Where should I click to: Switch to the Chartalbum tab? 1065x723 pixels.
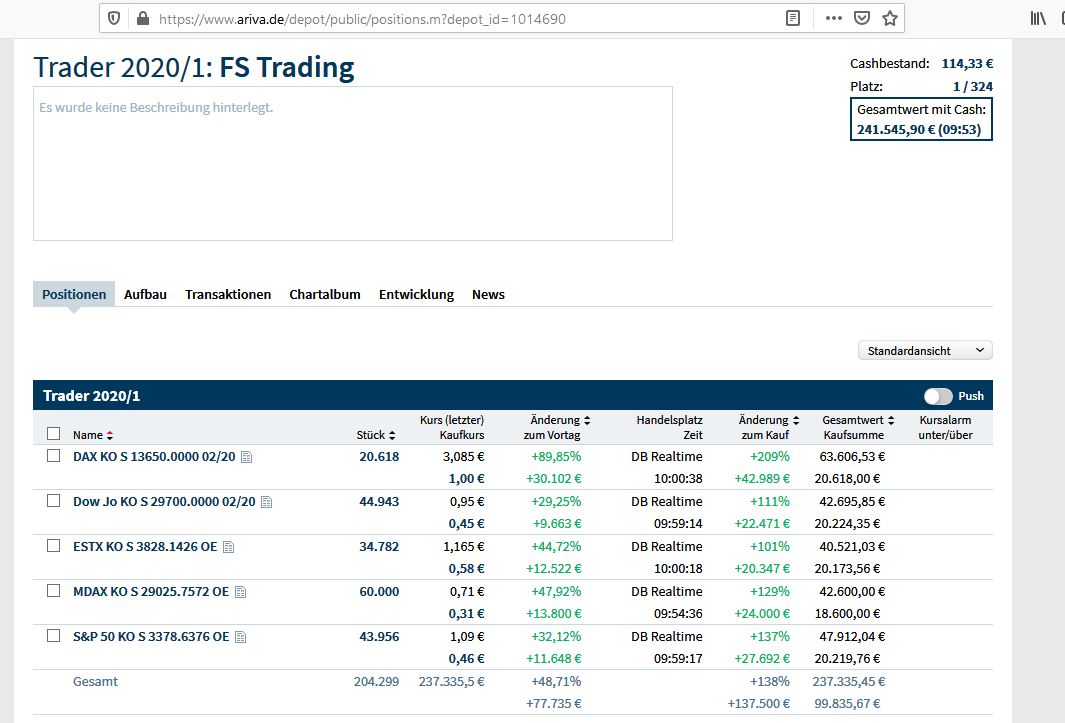[324, 294]
